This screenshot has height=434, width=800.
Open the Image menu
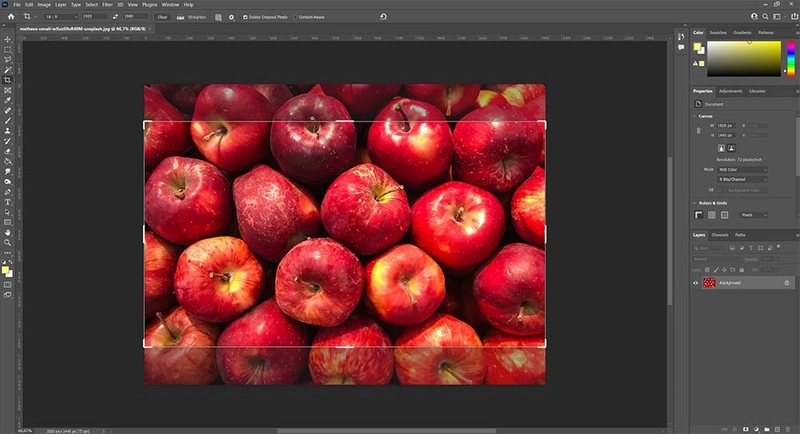[x=44, y=5]
